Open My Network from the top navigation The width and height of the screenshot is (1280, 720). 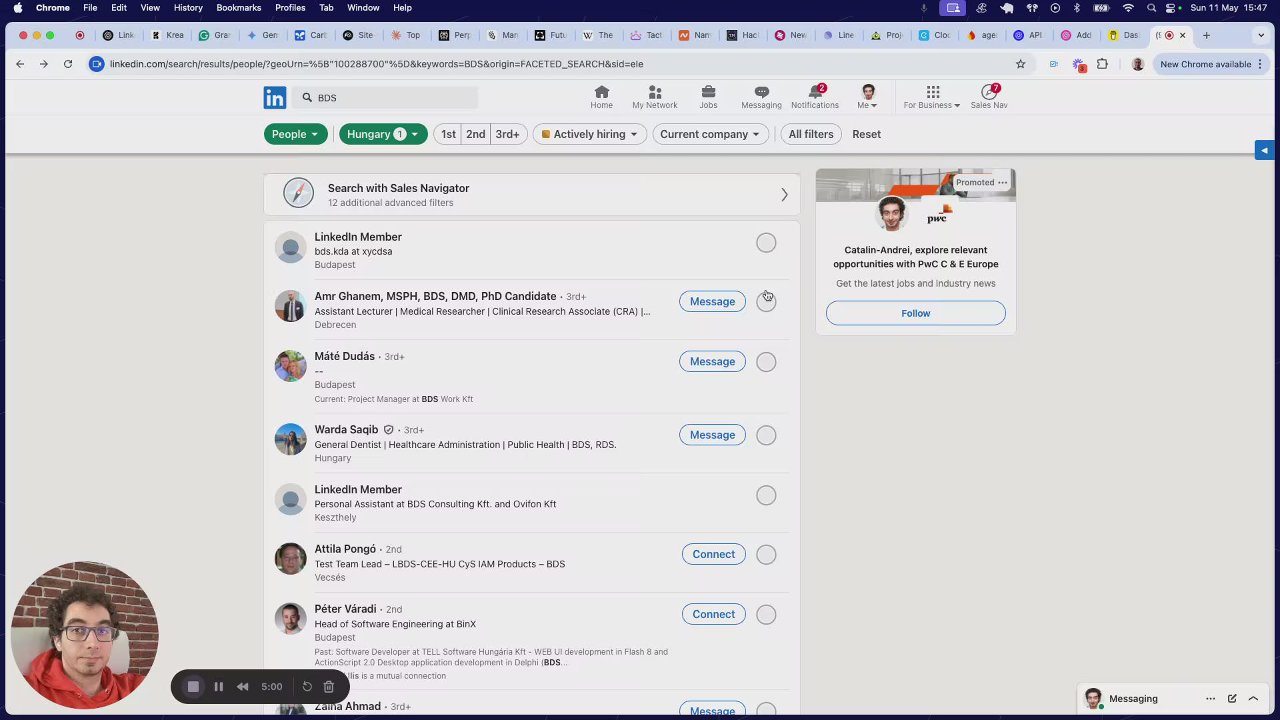[654, 97]
